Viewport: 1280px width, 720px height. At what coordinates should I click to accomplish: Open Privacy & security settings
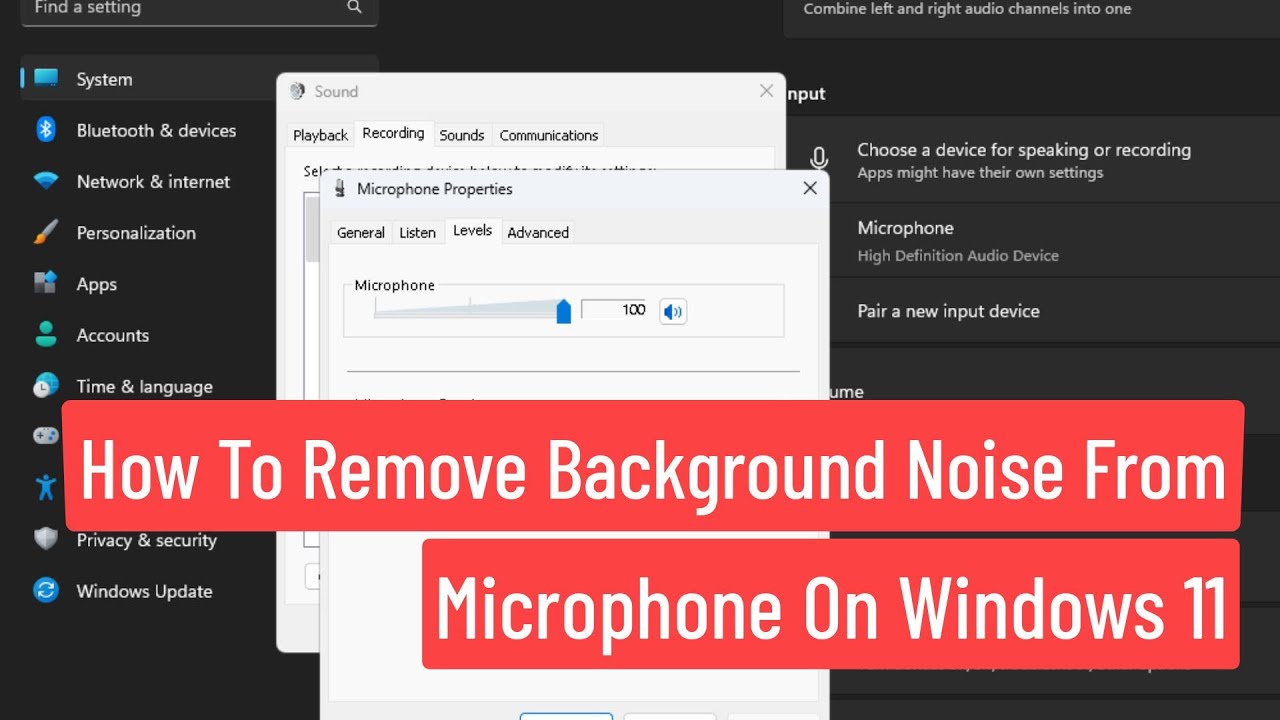(x=147, y=540)
